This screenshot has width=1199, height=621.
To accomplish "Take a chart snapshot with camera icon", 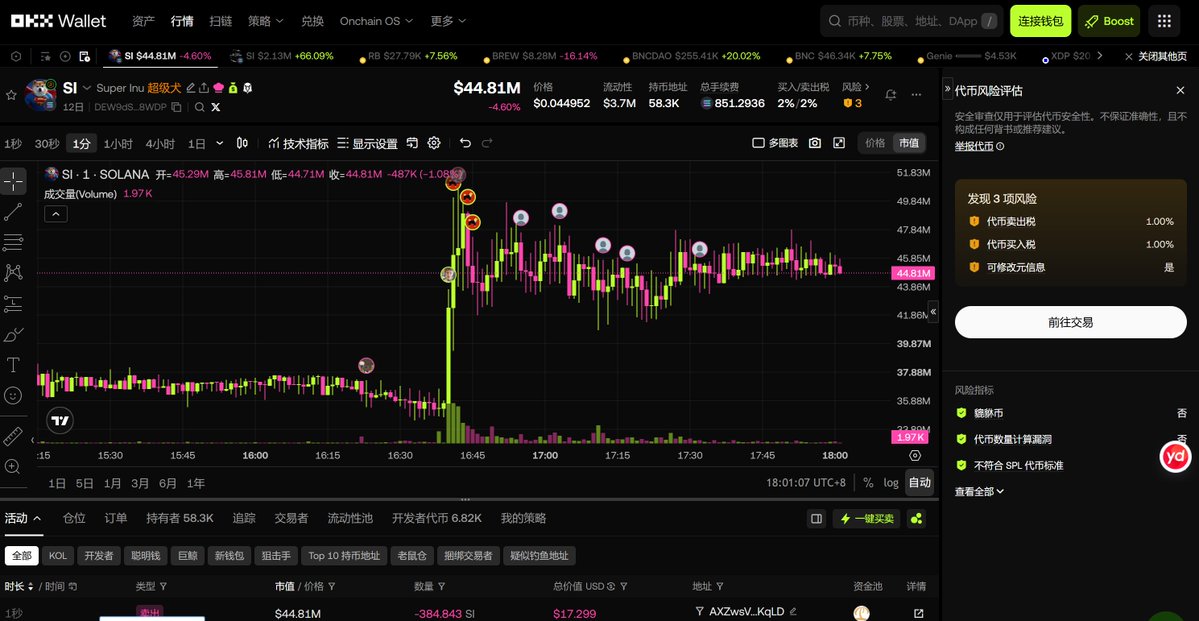I will pos(815,143).
